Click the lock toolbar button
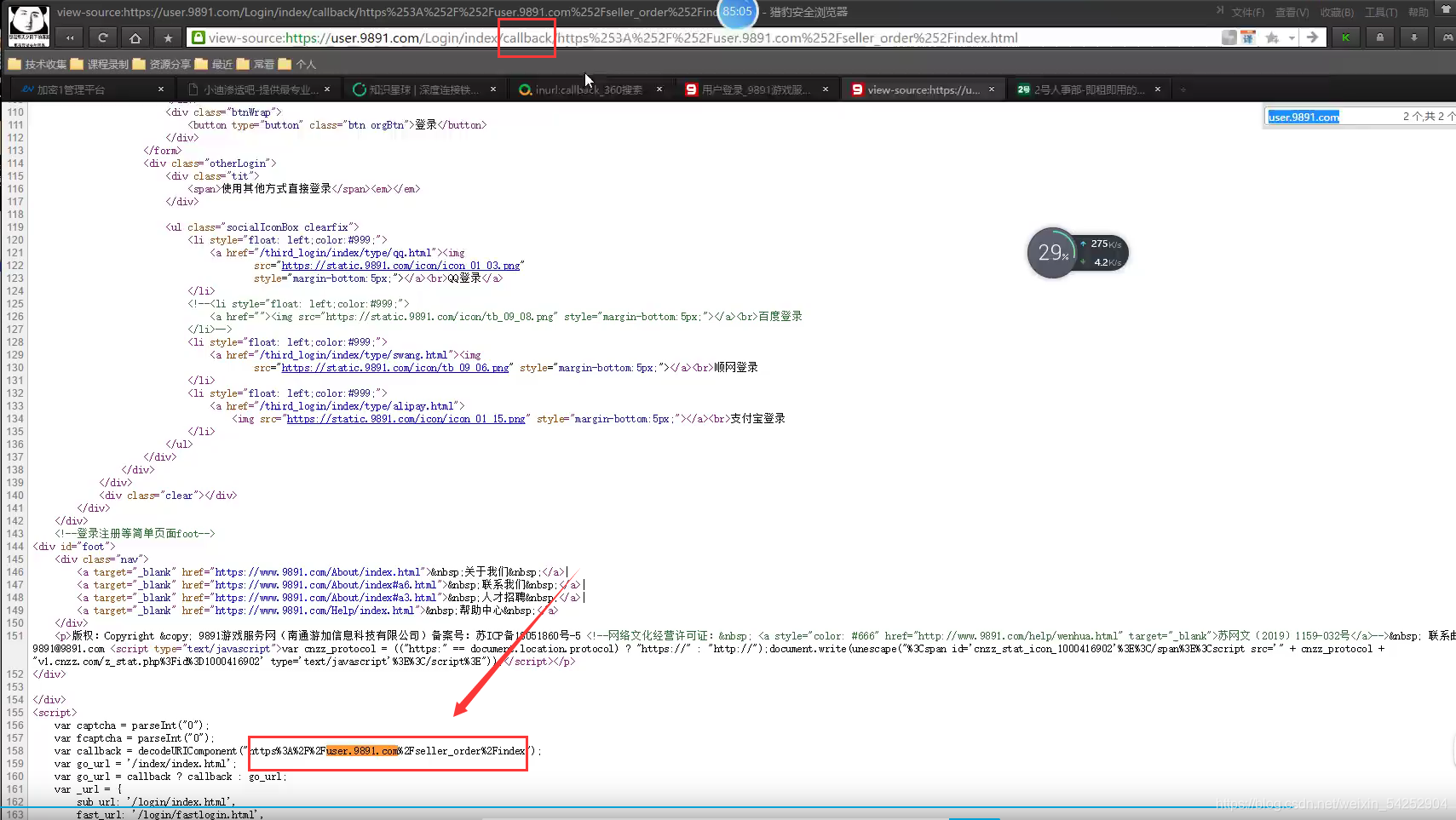 click(1379, 37)
